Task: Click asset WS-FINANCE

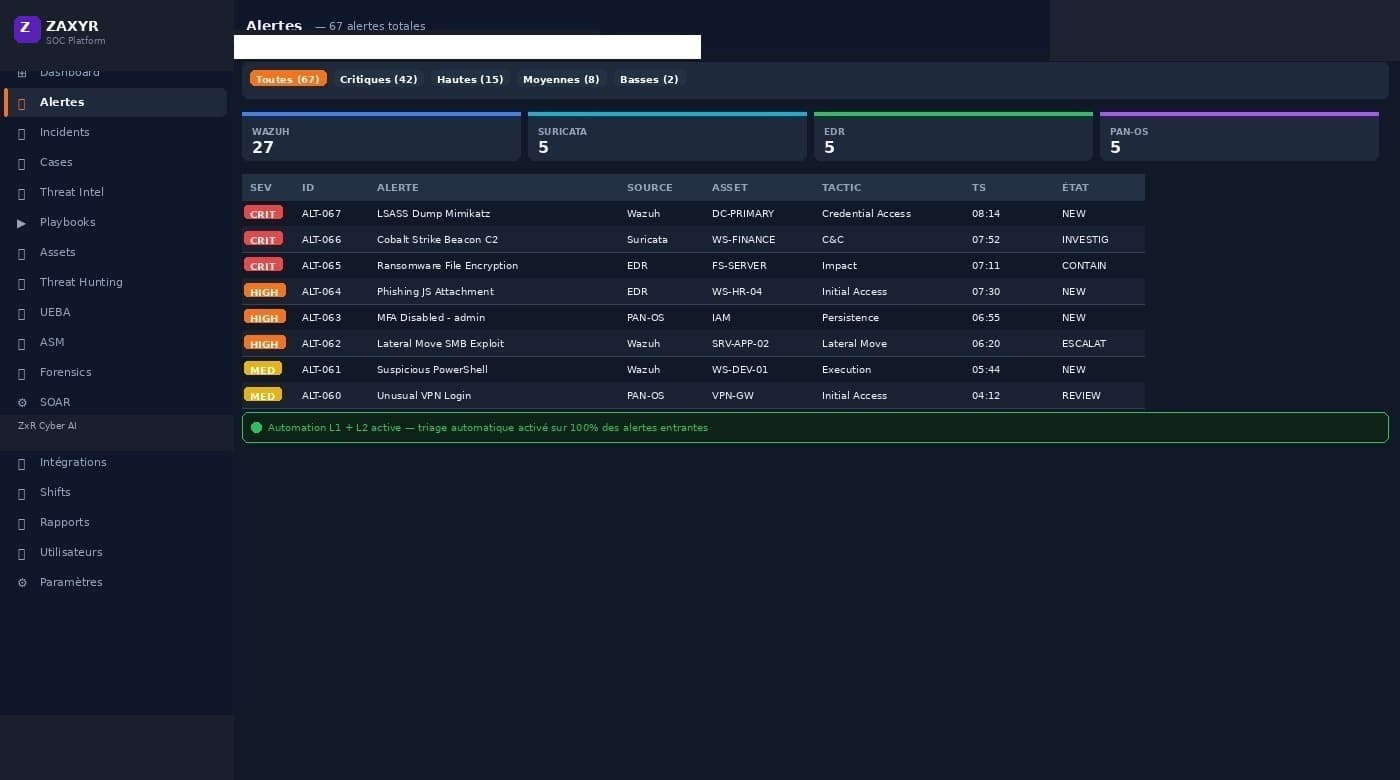Action: (x=743, y=240)
